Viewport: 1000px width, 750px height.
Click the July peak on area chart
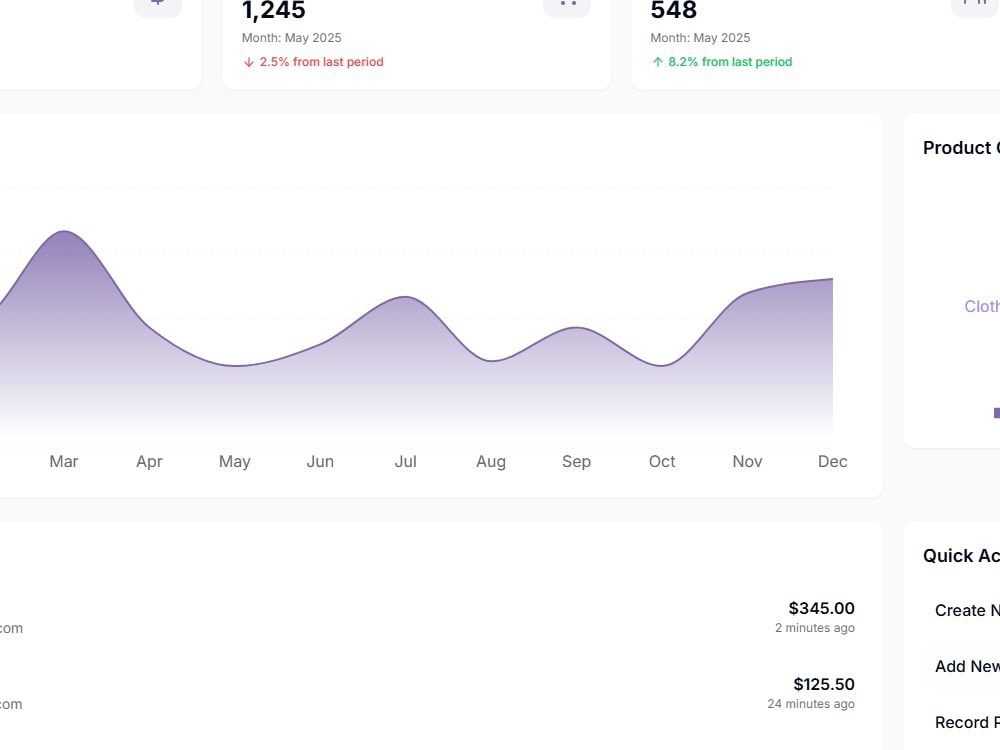(406, 297)
